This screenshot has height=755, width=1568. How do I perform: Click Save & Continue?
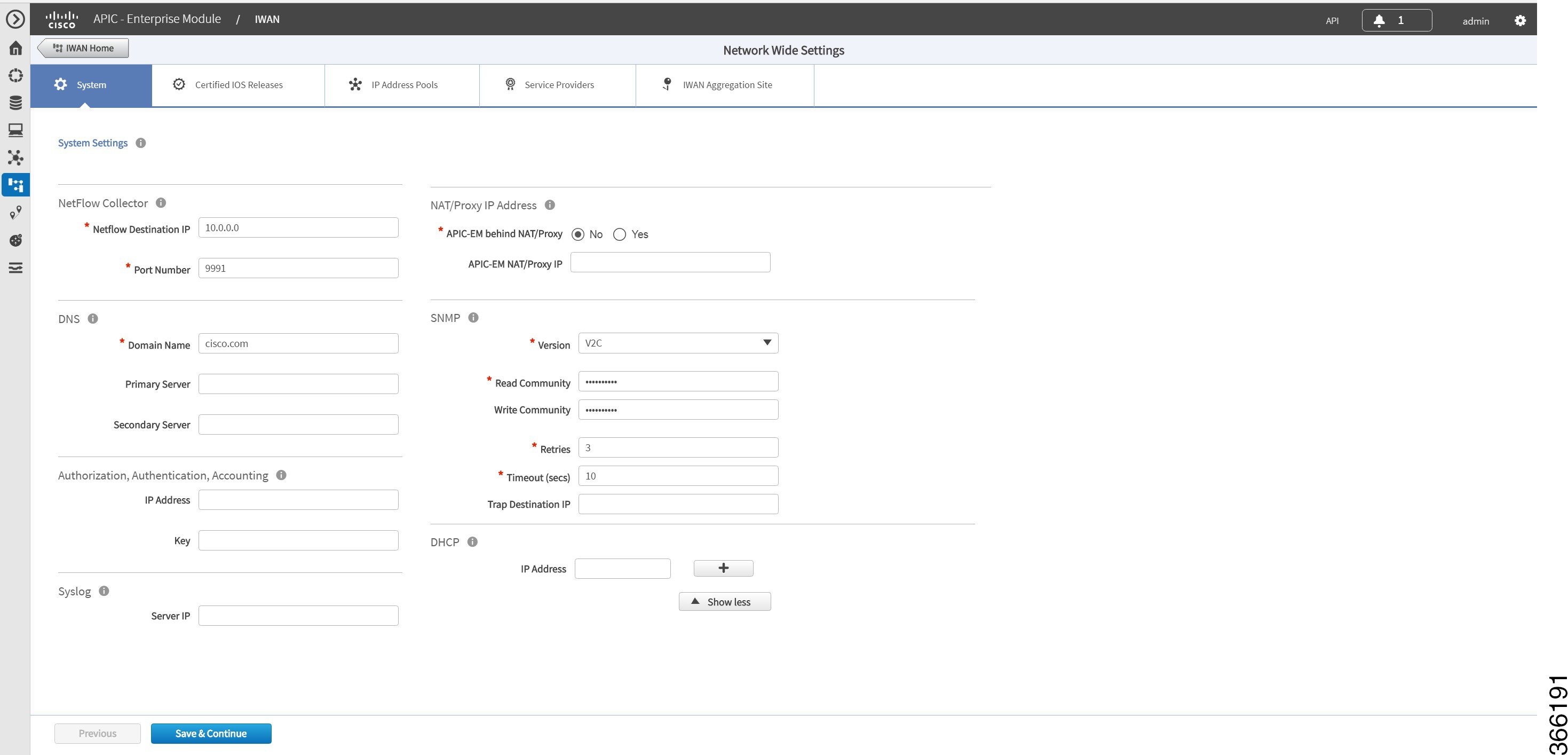coord(211,733)
